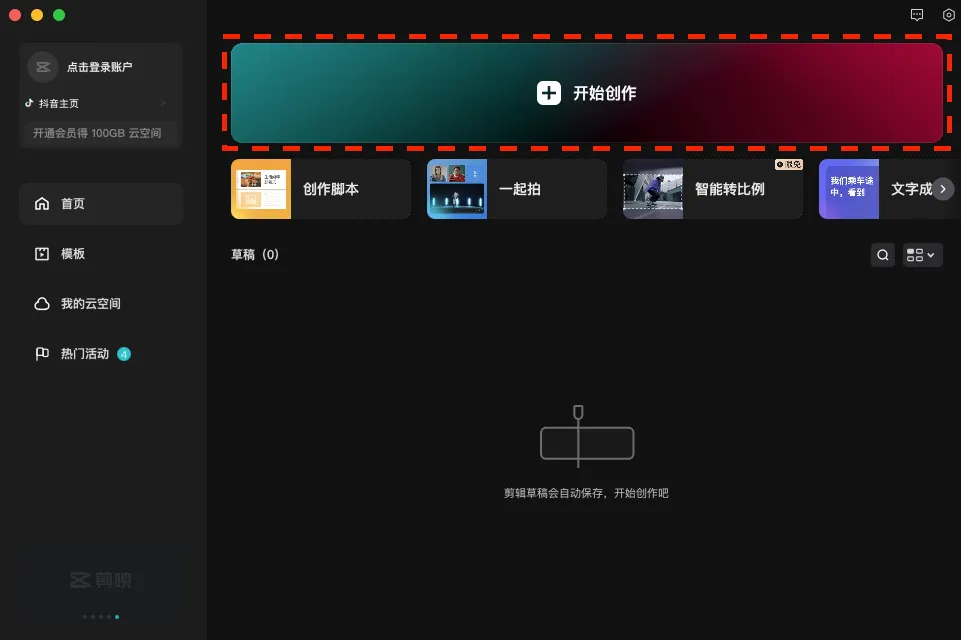Open the 智能转比例 card

[x=713, y=189]
